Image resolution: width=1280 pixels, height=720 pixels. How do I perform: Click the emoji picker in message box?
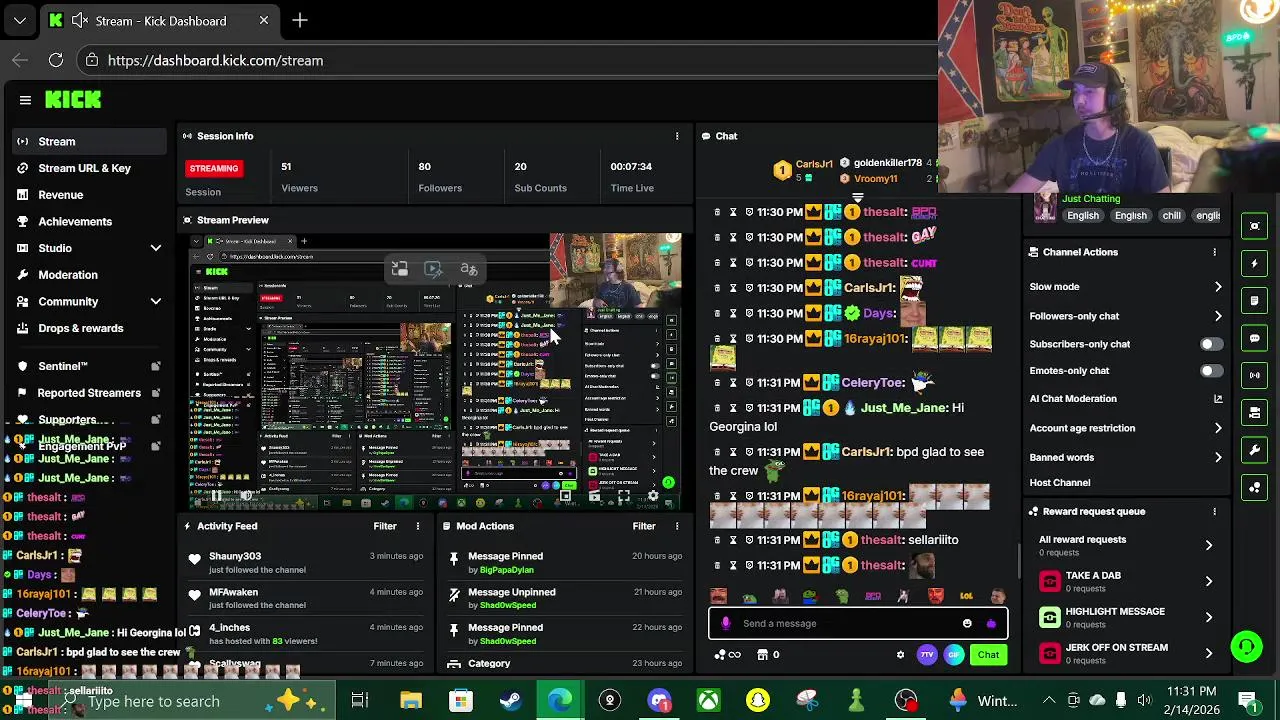(967, 623)
